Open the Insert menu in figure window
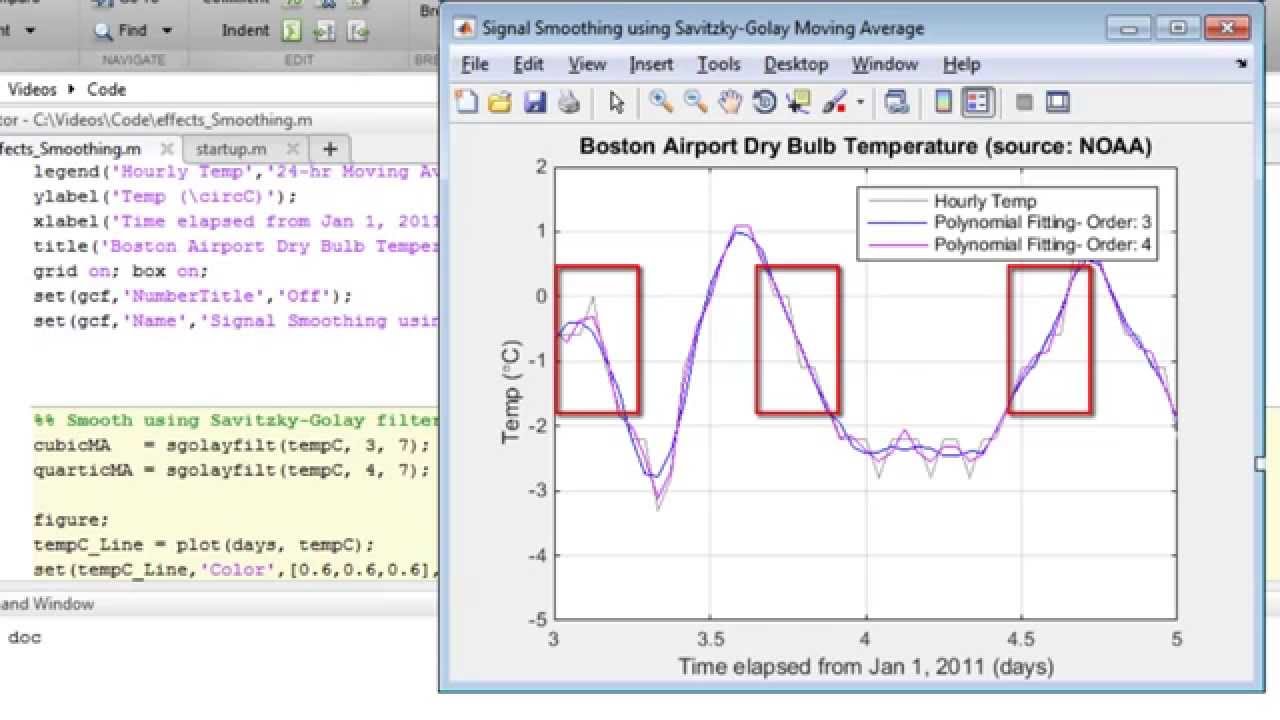Viewport: 1280px width, 720px height. click(x=651, y=64)
